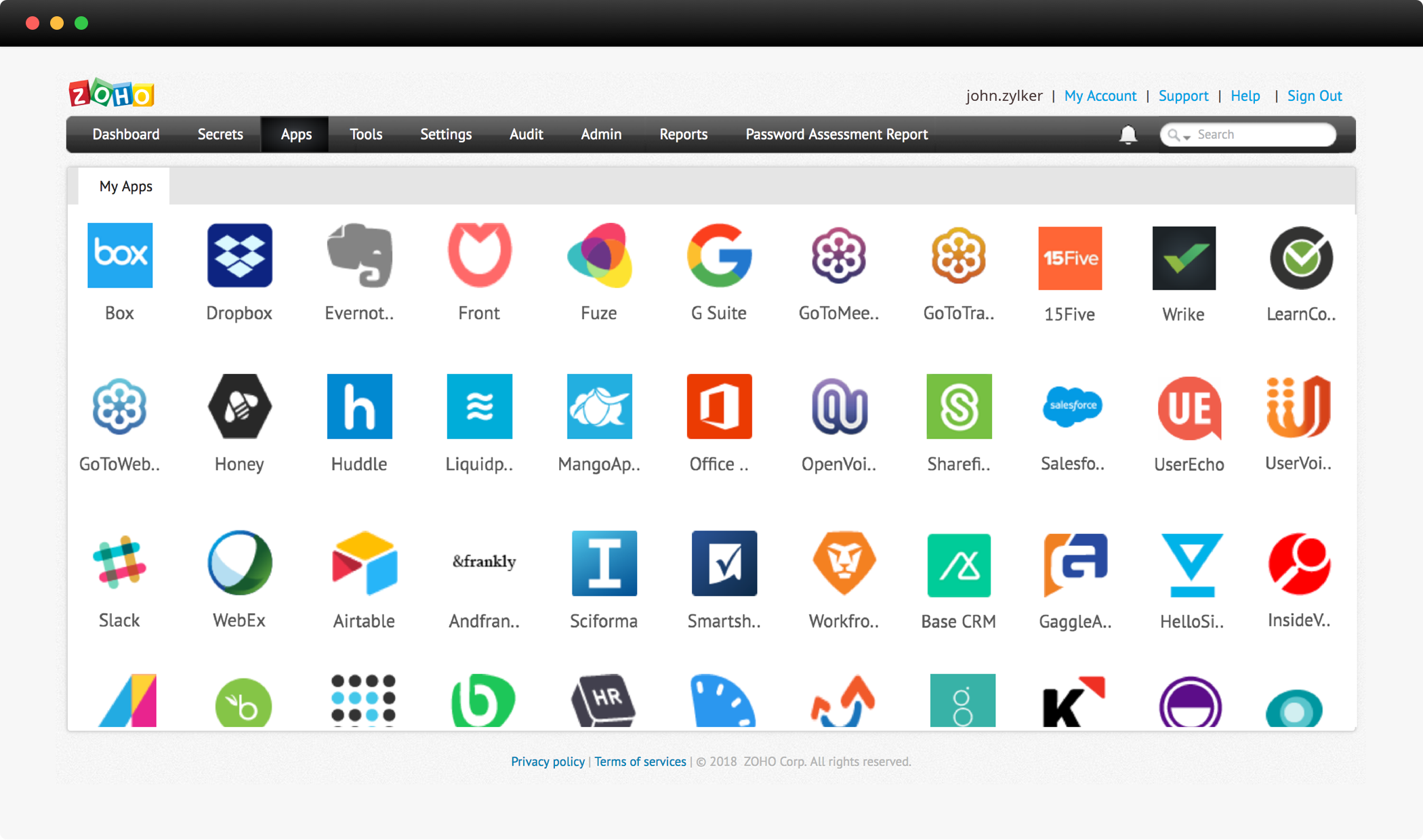Open the &frankly app icon
The width and height of the screenshot is (1423, 840).
click(x=484, y=562)
